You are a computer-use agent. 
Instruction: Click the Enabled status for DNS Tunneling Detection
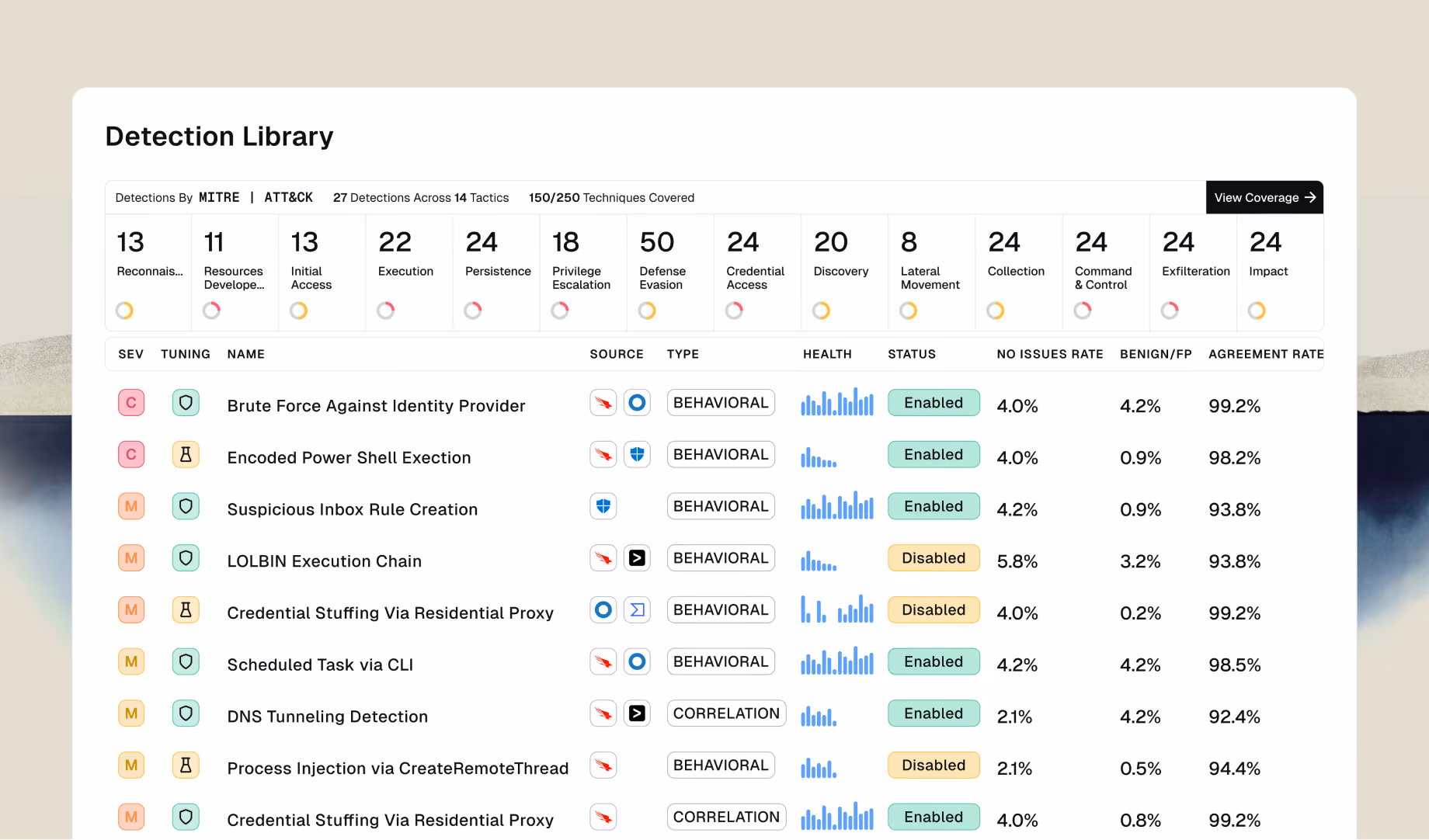click(x=934, y=713)
